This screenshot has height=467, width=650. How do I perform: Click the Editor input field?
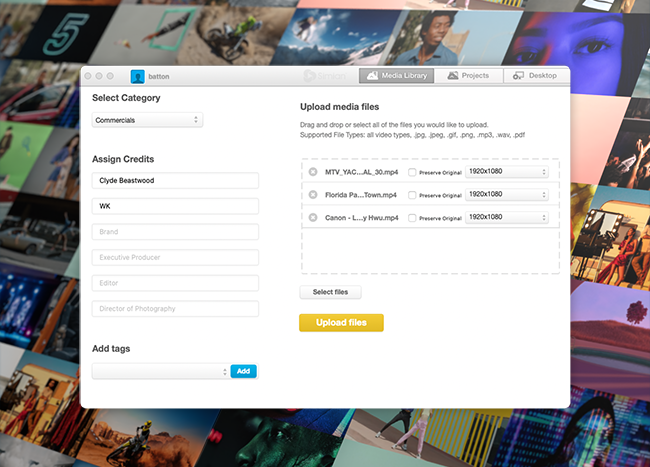(x=175, y=283)
